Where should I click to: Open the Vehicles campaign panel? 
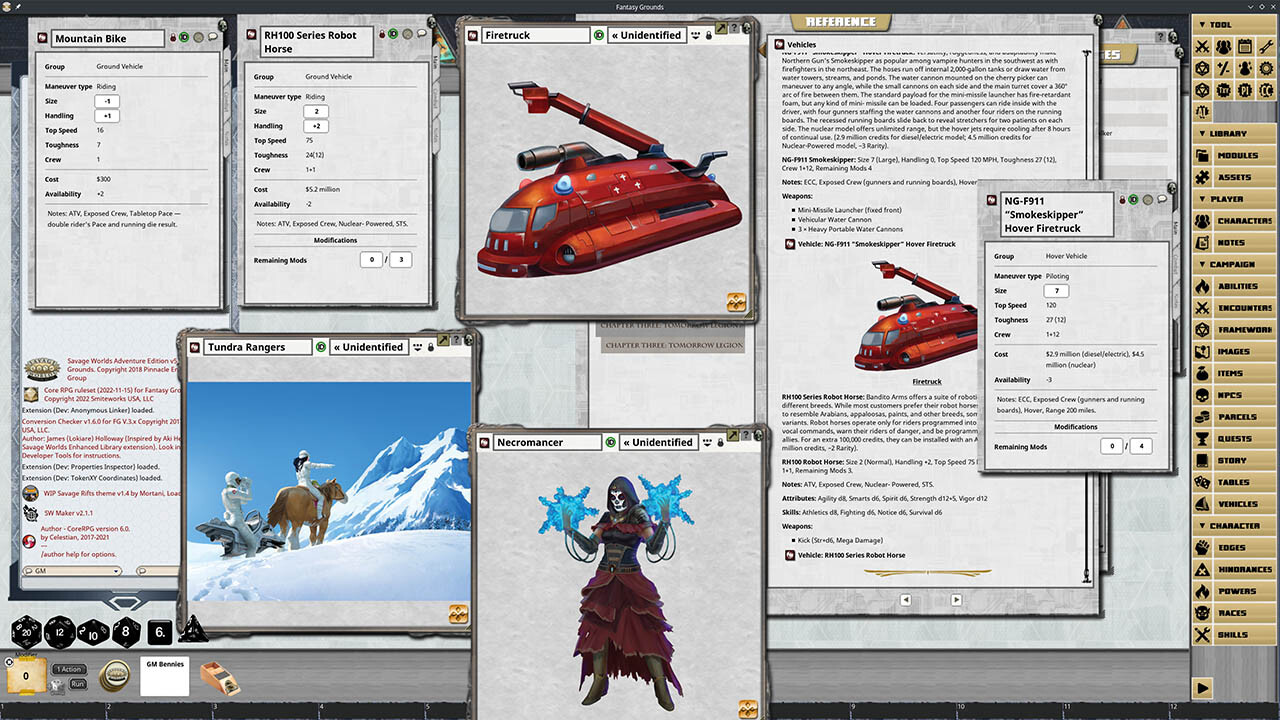pos(1240,502)
